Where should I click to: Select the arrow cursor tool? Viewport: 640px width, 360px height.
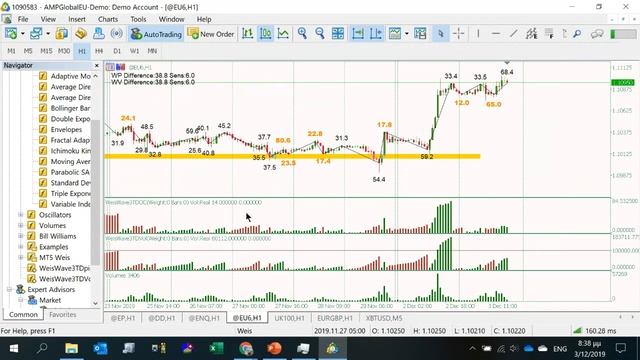coord(440,34)
